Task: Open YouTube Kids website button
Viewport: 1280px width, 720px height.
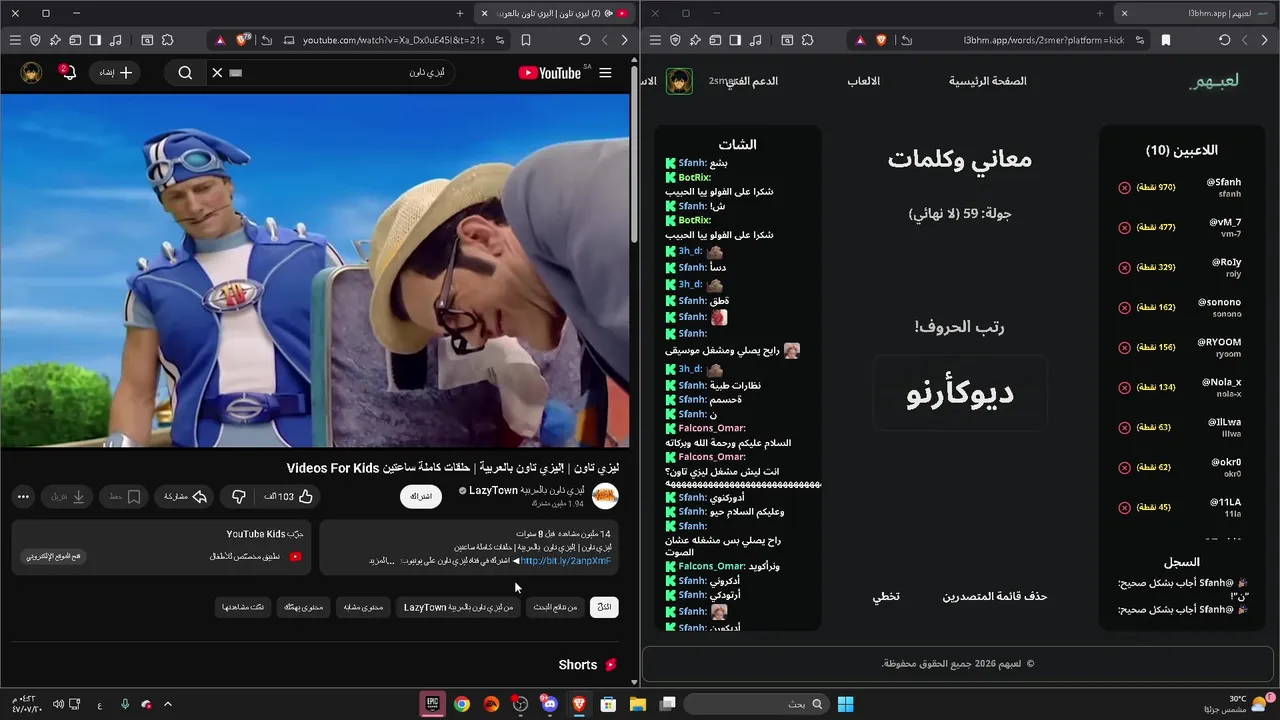Action: pyautogui.click(x=54, y=556)
